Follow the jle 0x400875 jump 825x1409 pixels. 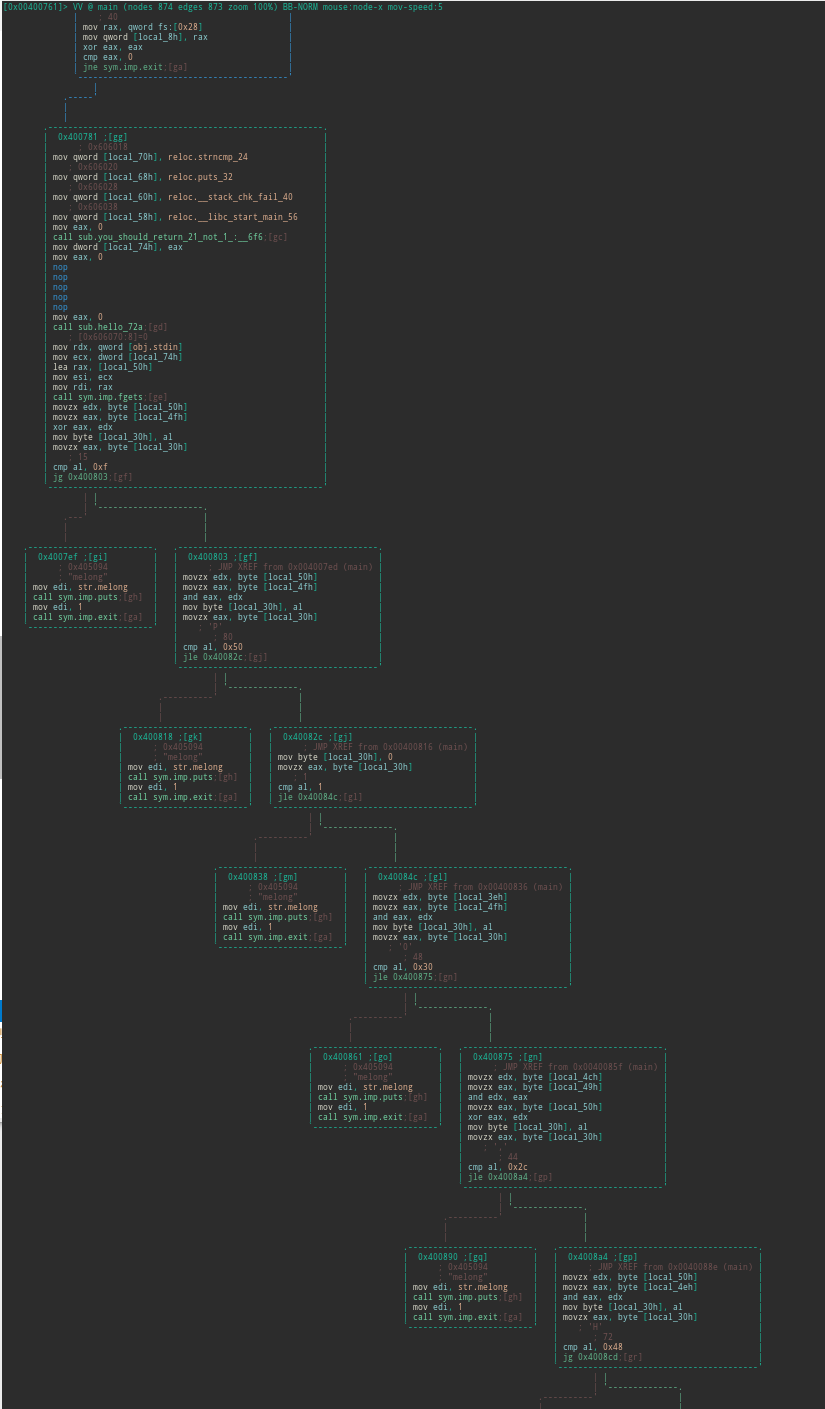(x=415, y=977)
